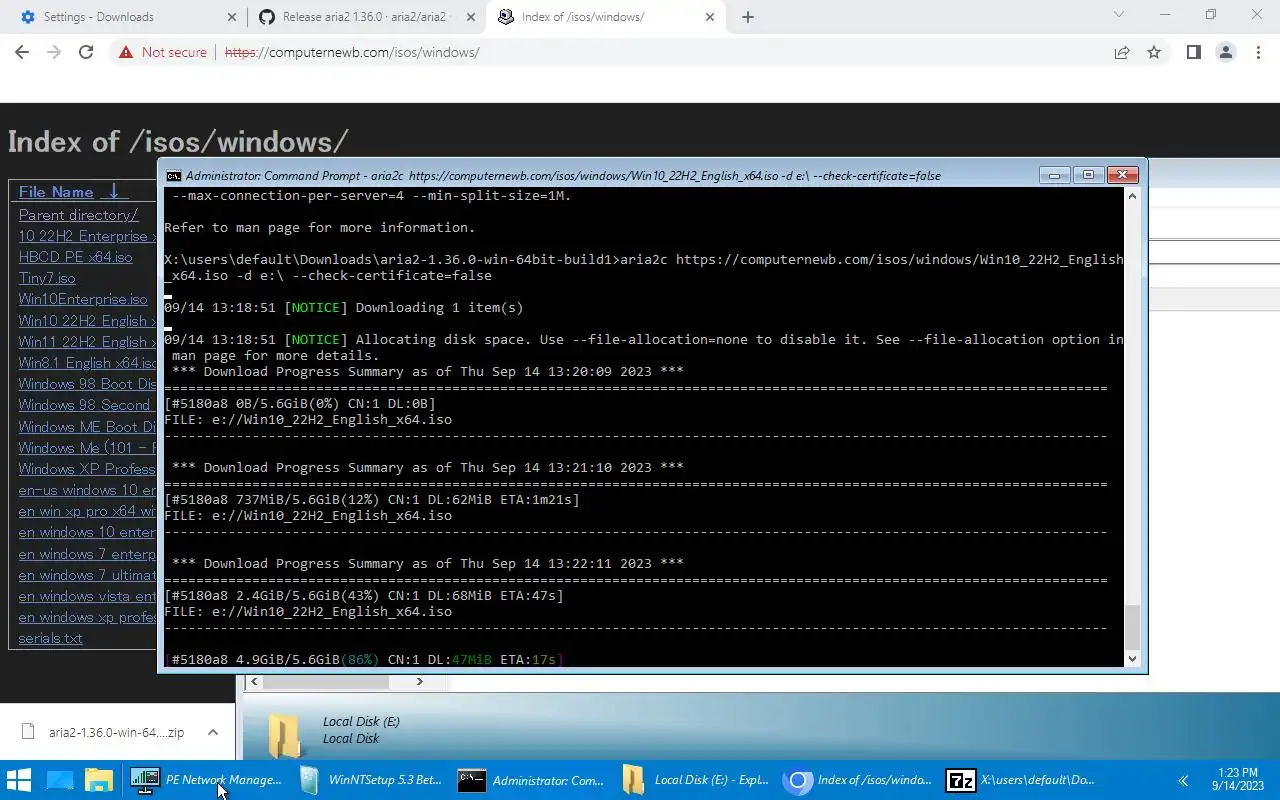This screenshot has height=800, width=1280.
Task: Click the Win8.1 English x64 iso link
Action: point(87,363)
